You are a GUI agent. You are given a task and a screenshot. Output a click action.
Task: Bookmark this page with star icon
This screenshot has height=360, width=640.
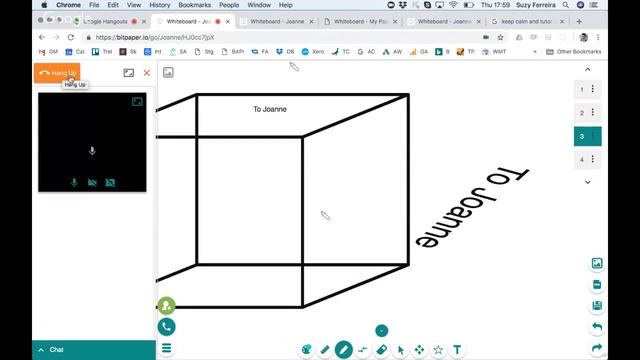coord(500,38)
